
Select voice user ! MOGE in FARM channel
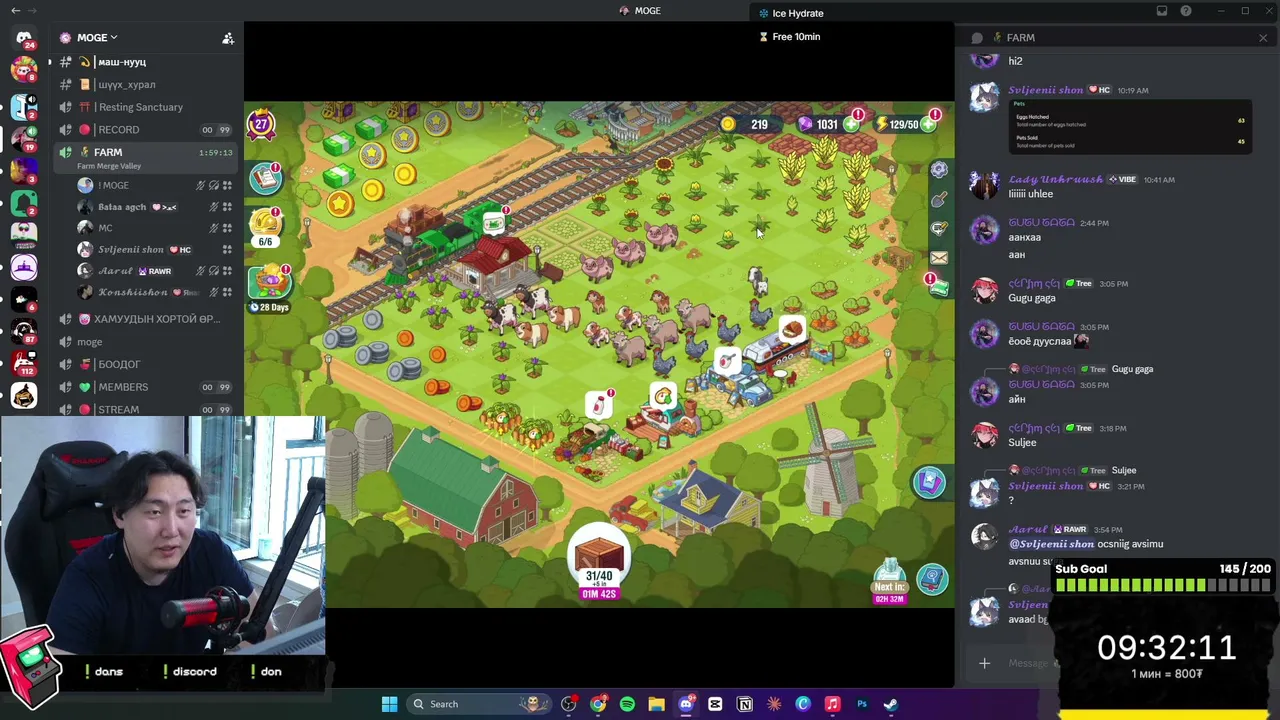pos(155,185)
